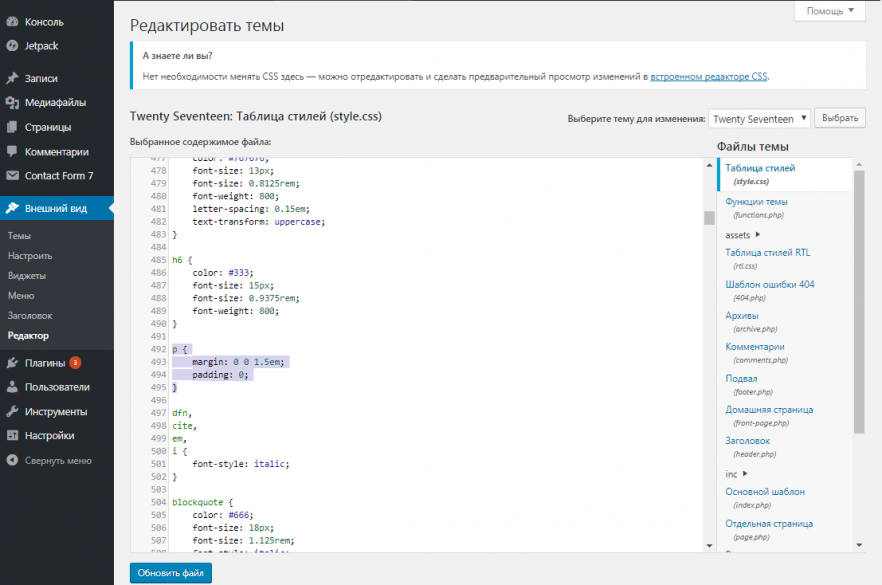Click the Contact Form 7 envelope icon
The width and height of the screenshot is (882, 585).
pyautogui.click(x=12, y=176)
